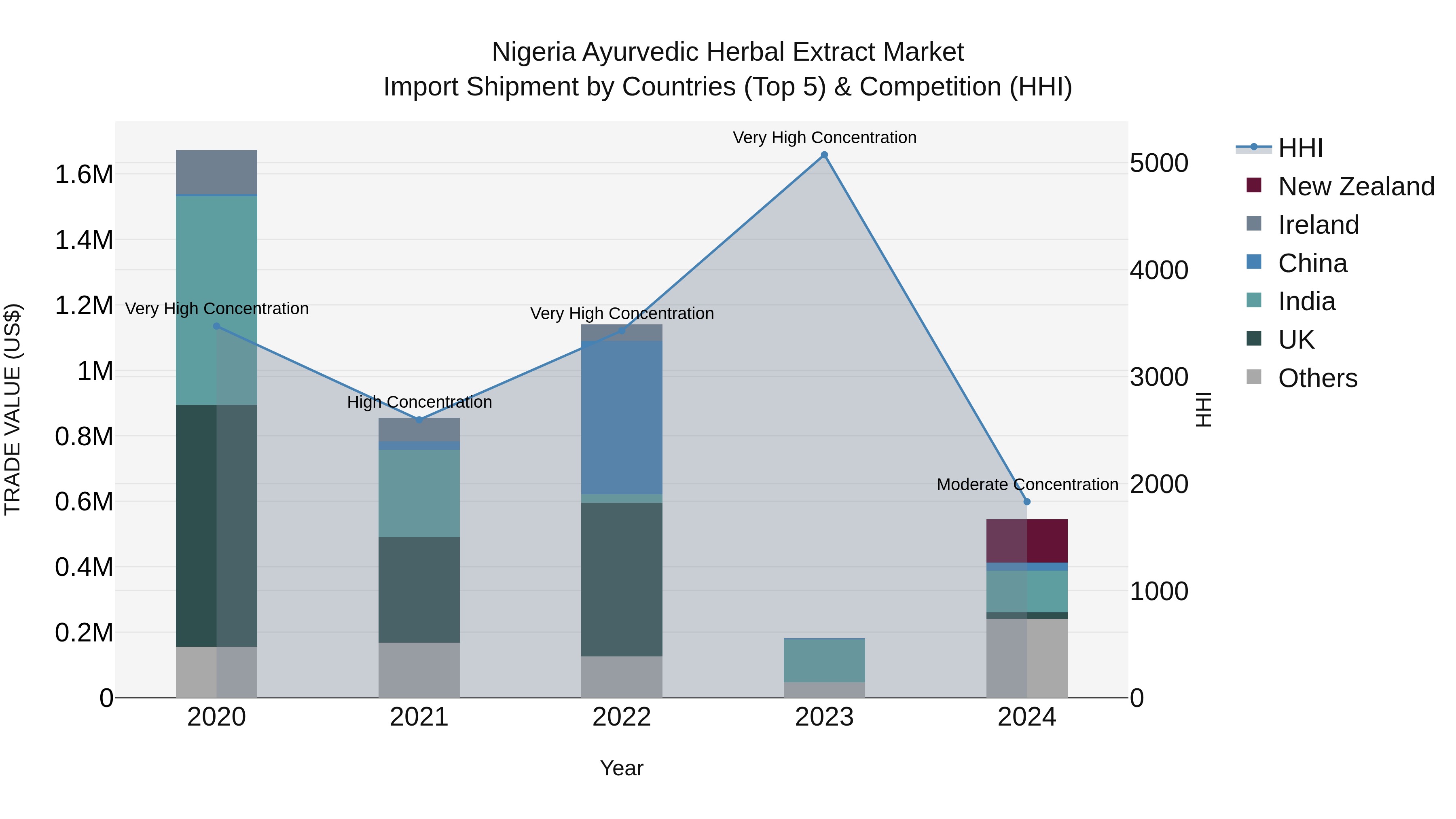Select the China bar segment in 2022

[622, 418]
